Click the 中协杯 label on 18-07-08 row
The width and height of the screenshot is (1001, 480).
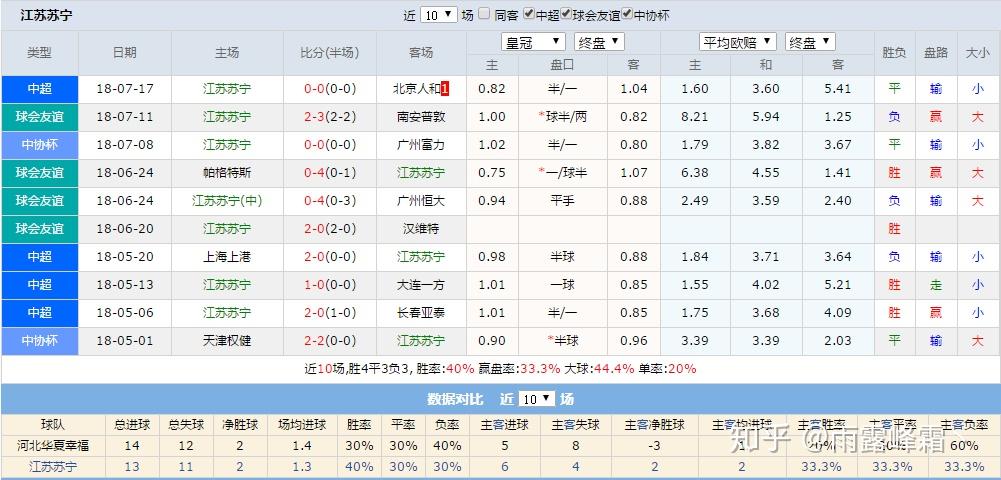[x=40, y=145]
